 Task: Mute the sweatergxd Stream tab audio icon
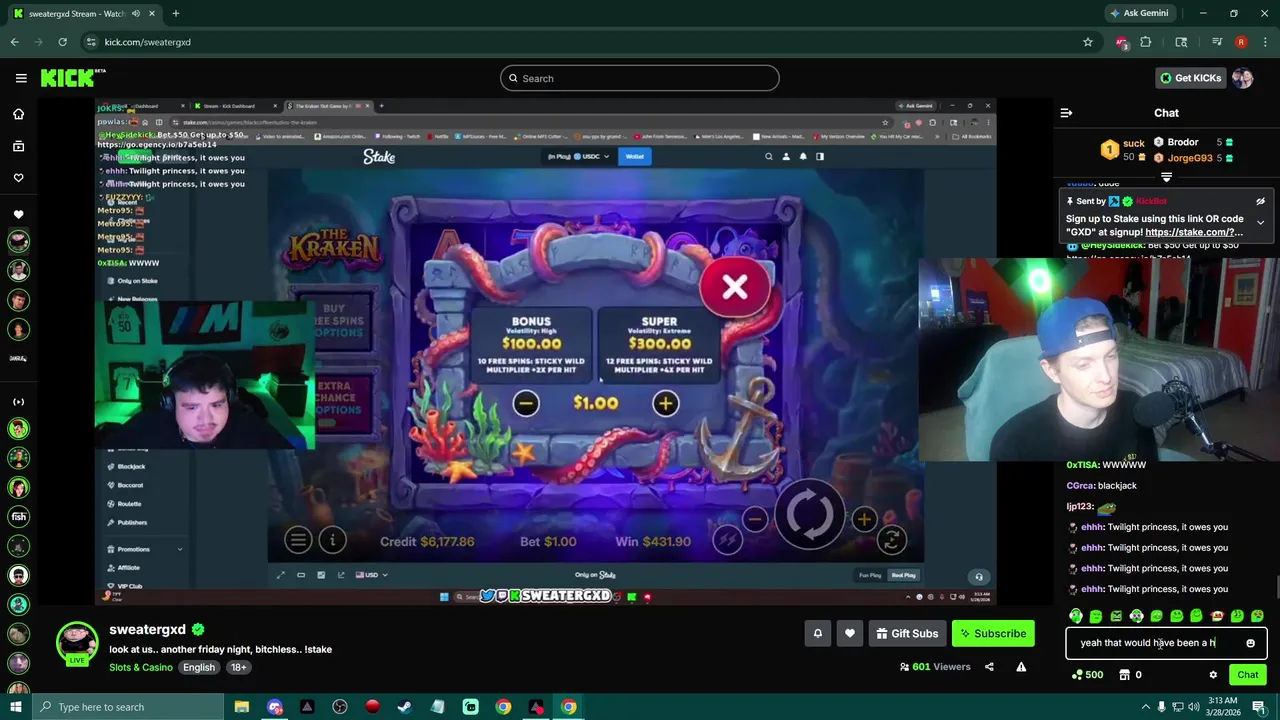coord(136,13)
